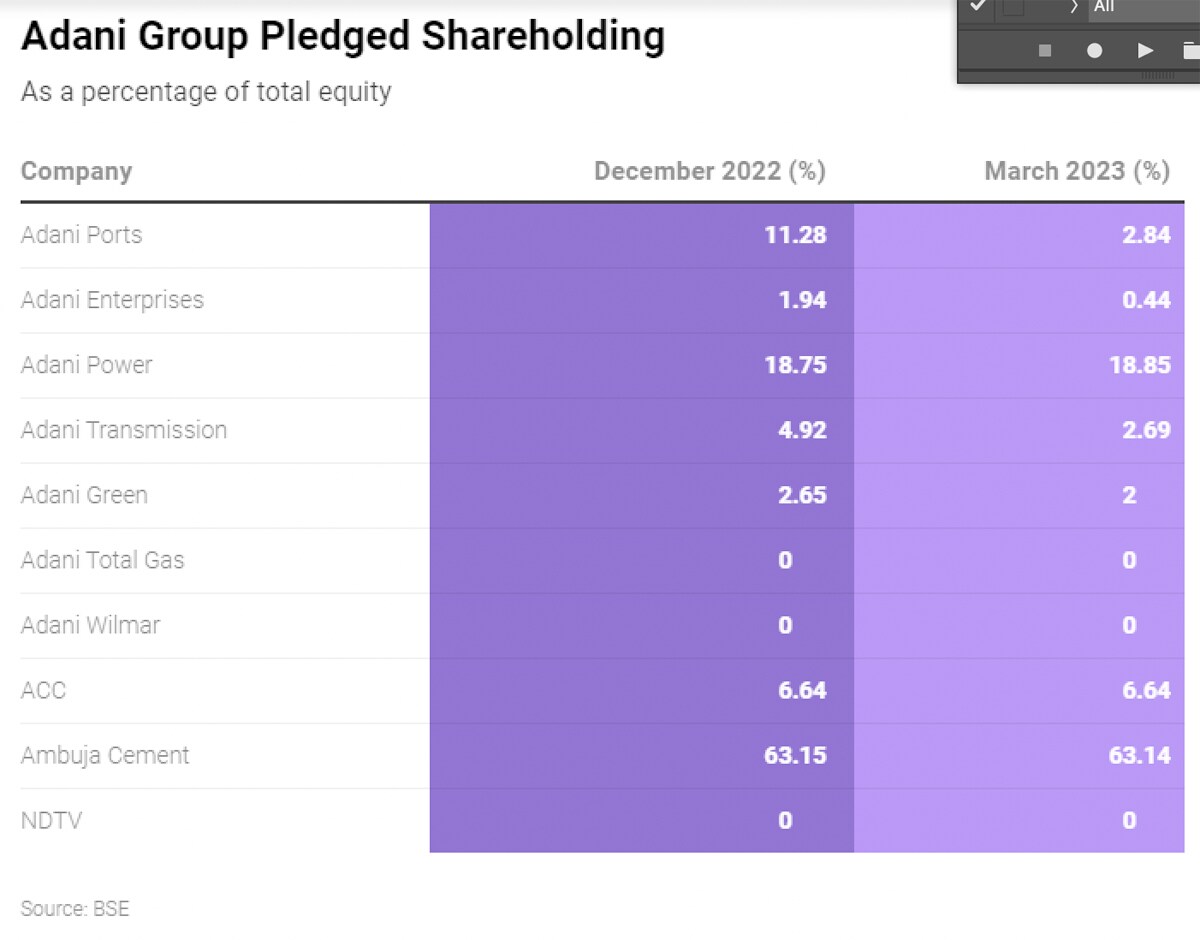1200x940 pixels.
Task: Click the Adani Ports row label
Action: click(x=81, y=235)
